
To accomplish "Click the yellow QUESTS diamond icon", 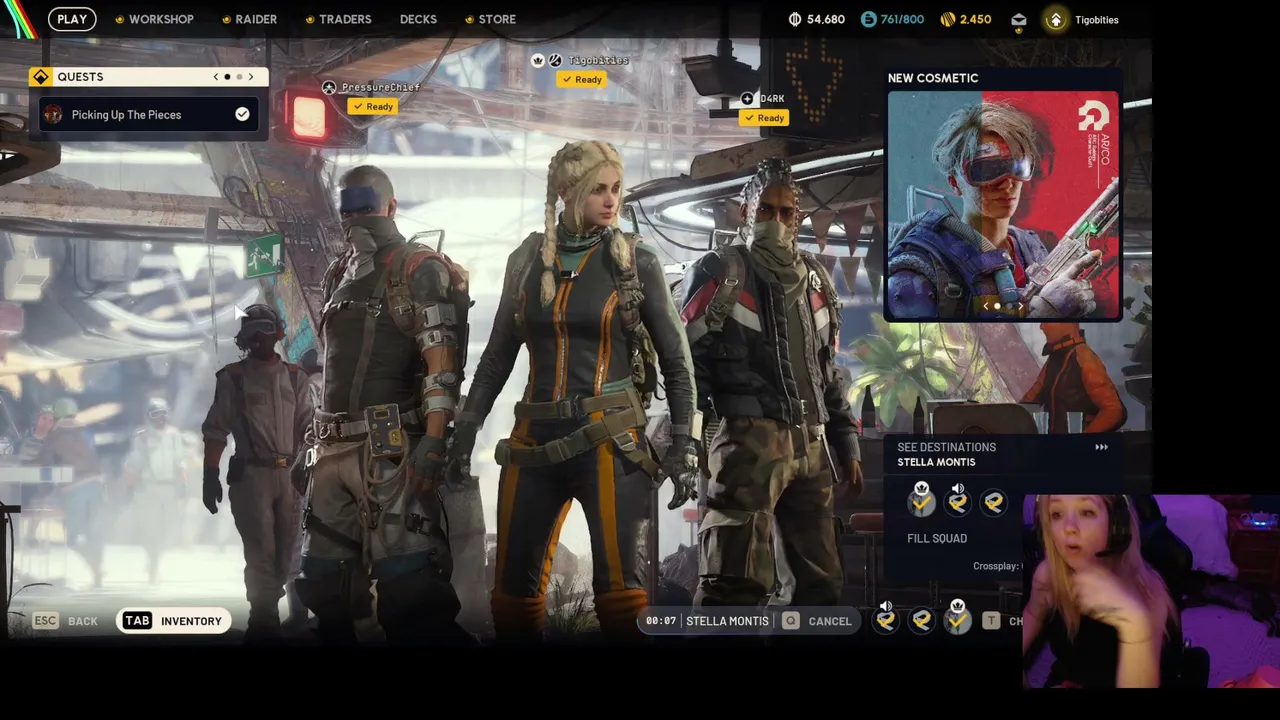I will (40, 76).
